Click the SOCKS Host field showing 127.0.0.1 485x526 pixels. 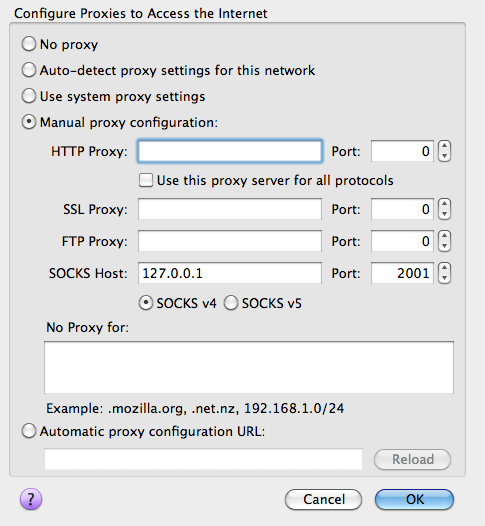(x=230, y=273)
